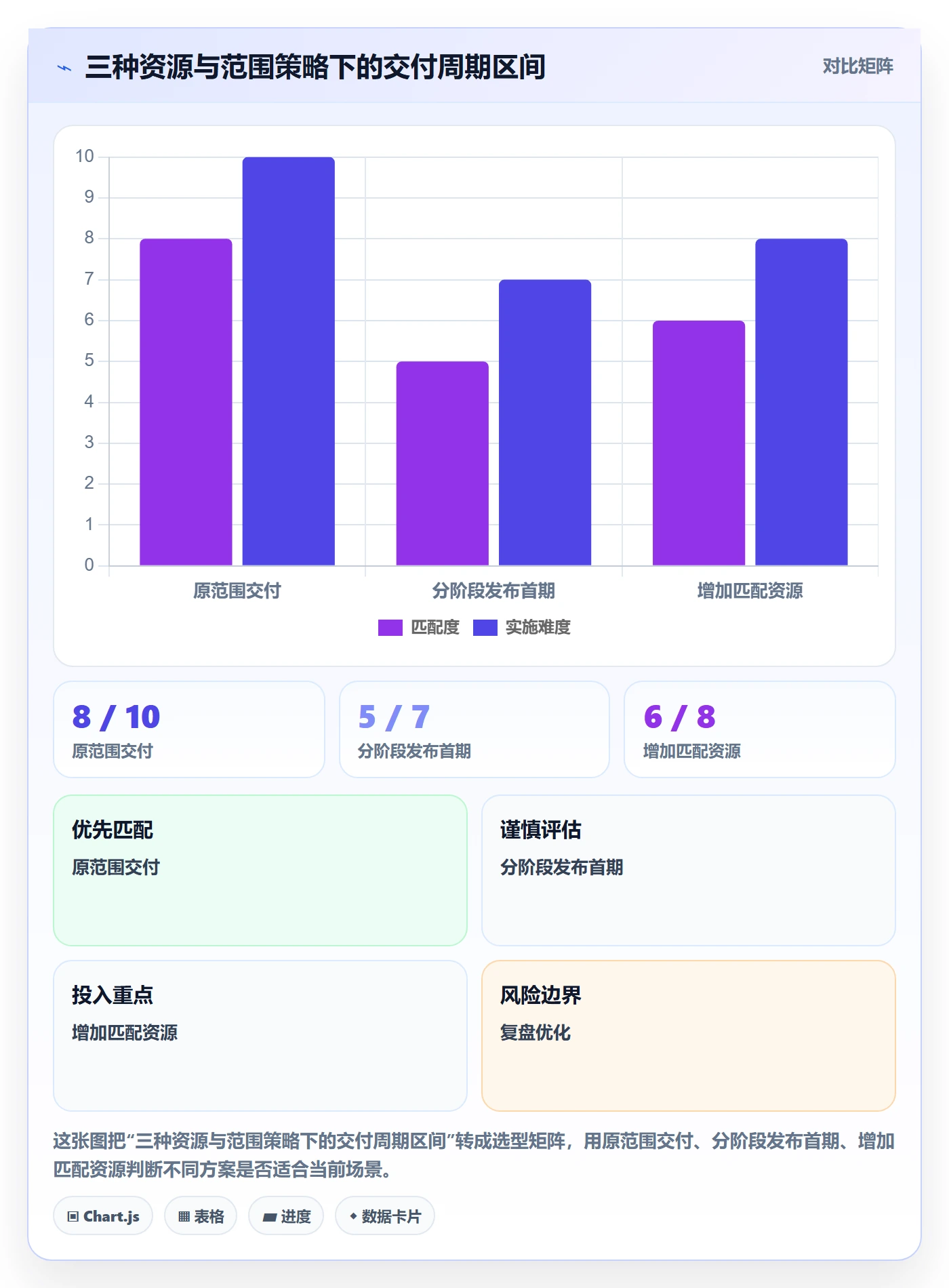949x1288 pixels.
Task: Click the diamond icon in the 数据卡片 chip
Action: tap(353, 1217)
